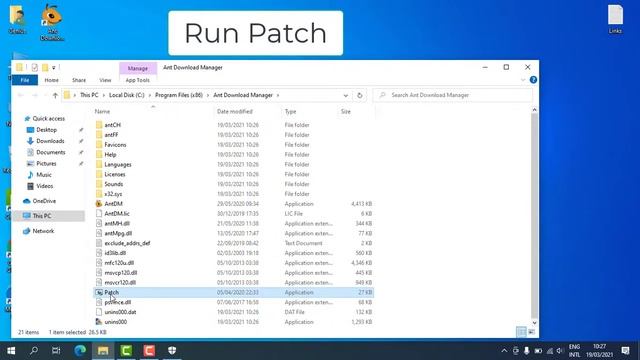Select Quick access in navigation pane

48,118
